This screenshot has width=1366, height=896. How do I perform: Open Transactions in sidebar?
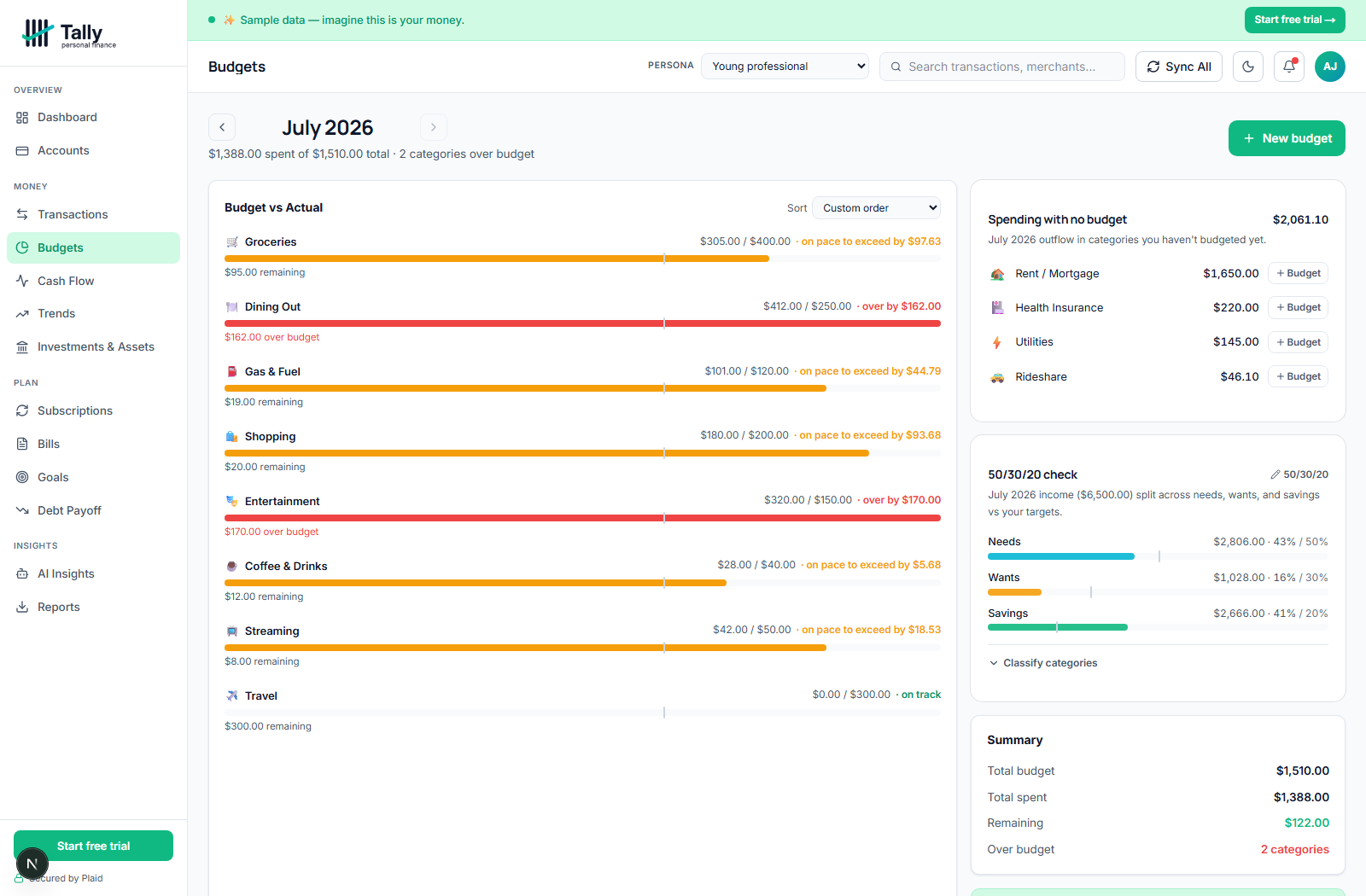pos(94,215)
